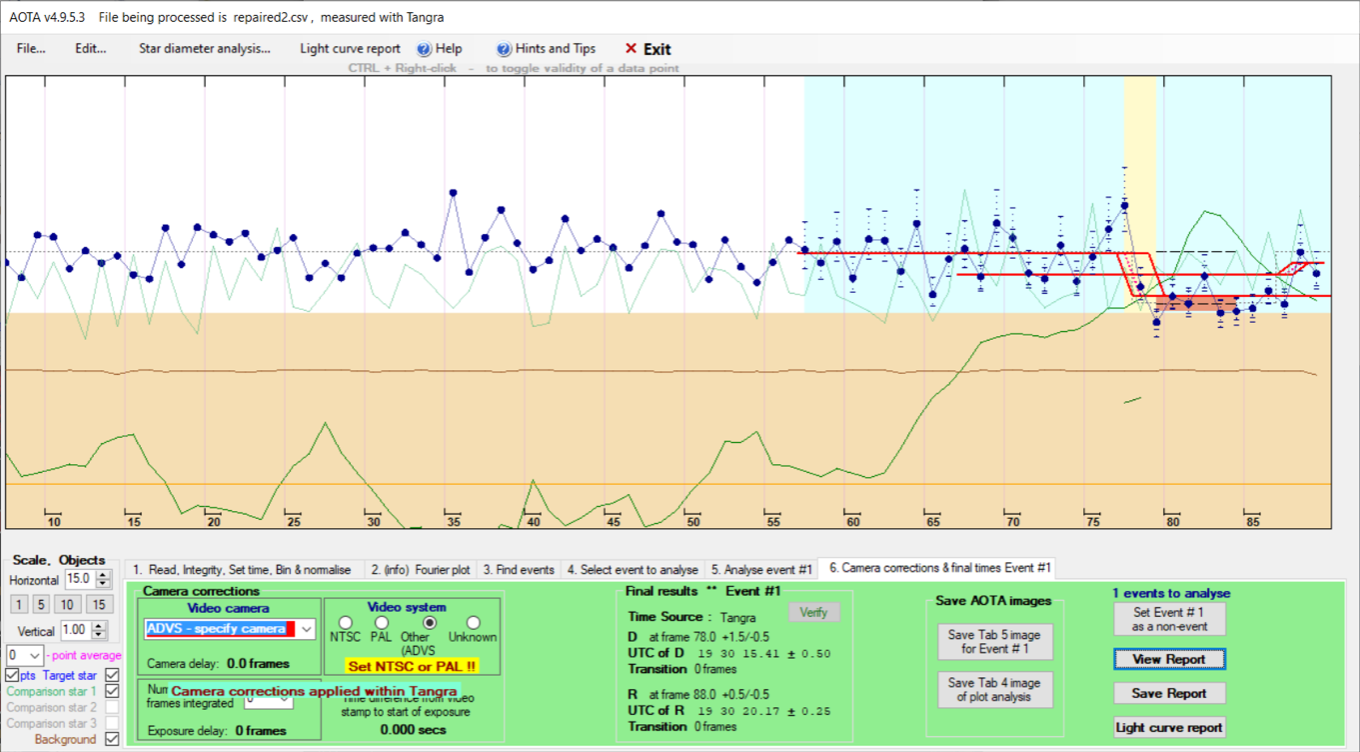Open the Video camera dropdown

pos(307,629)
